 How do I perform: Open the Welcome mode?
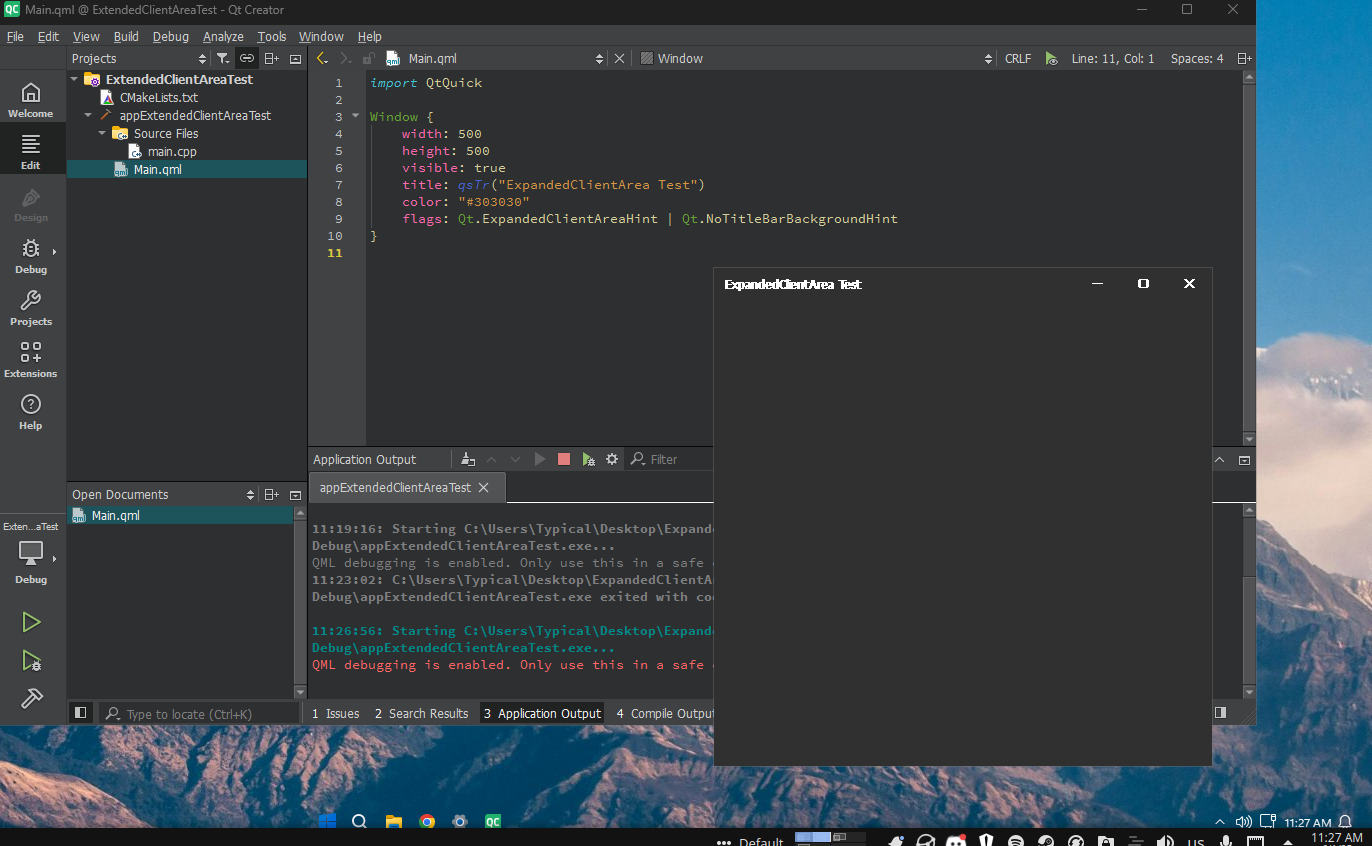tap(31, 100)
